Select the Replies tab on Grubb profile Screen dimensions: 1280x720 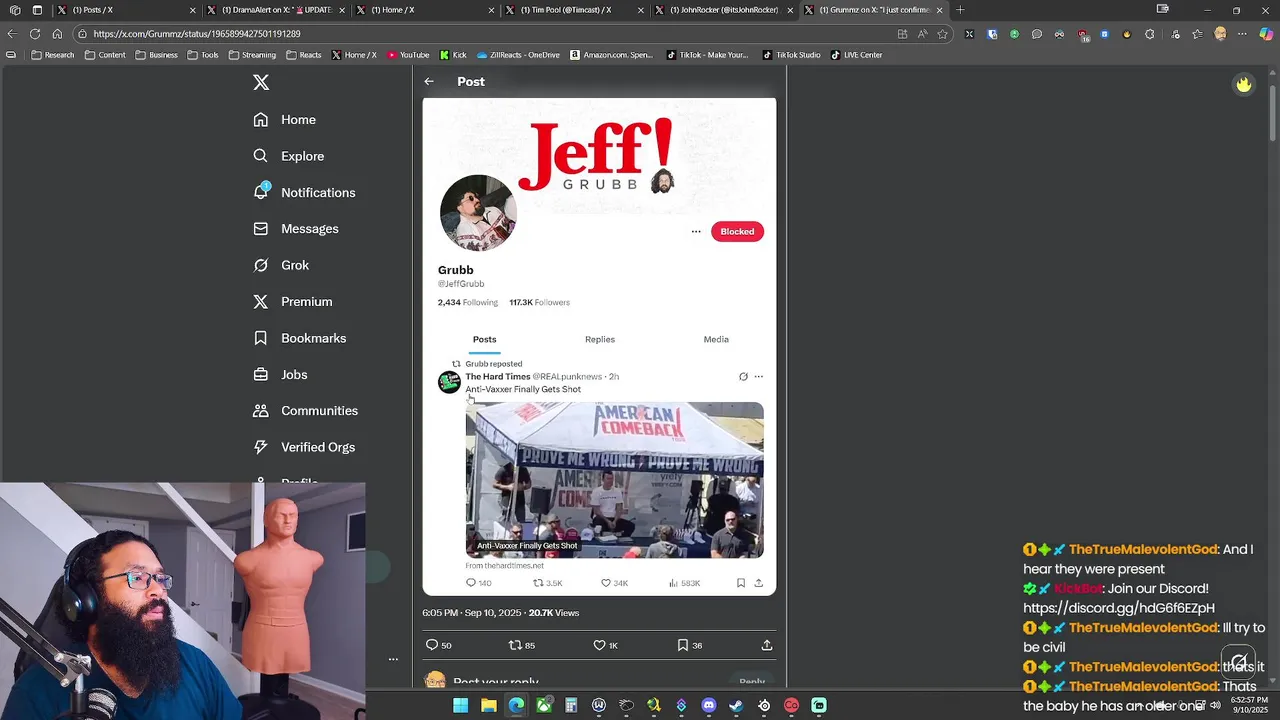[600, 340]
